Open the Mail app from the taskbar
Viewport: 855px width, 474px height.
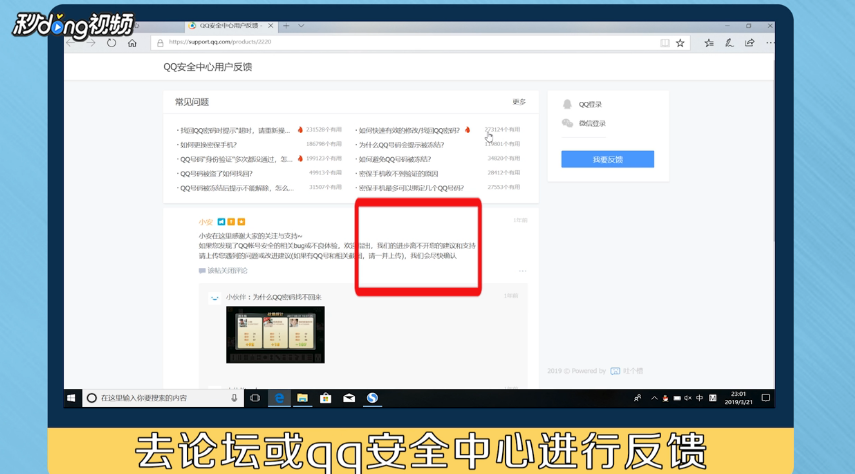(x=349, y=398)
